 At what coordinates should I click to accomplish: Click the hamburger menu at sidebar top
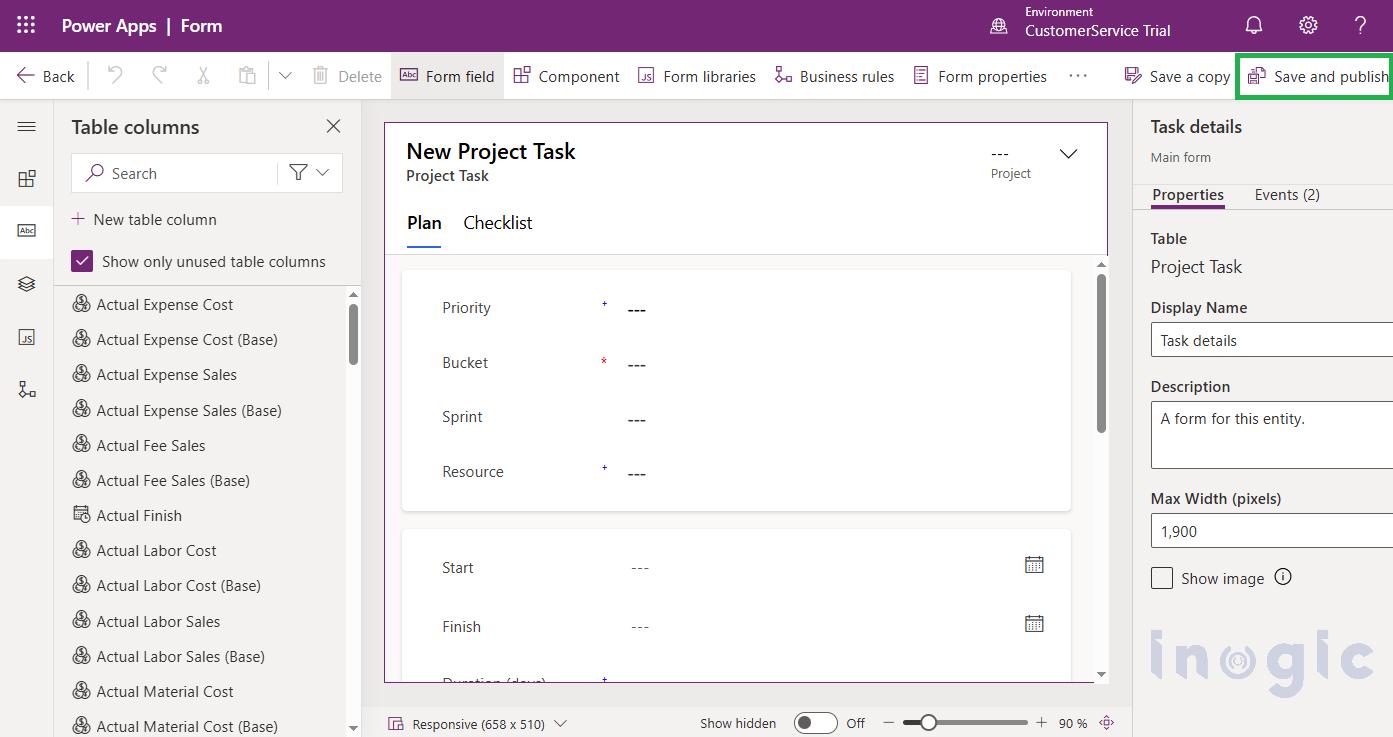click(x=26, y=126)
